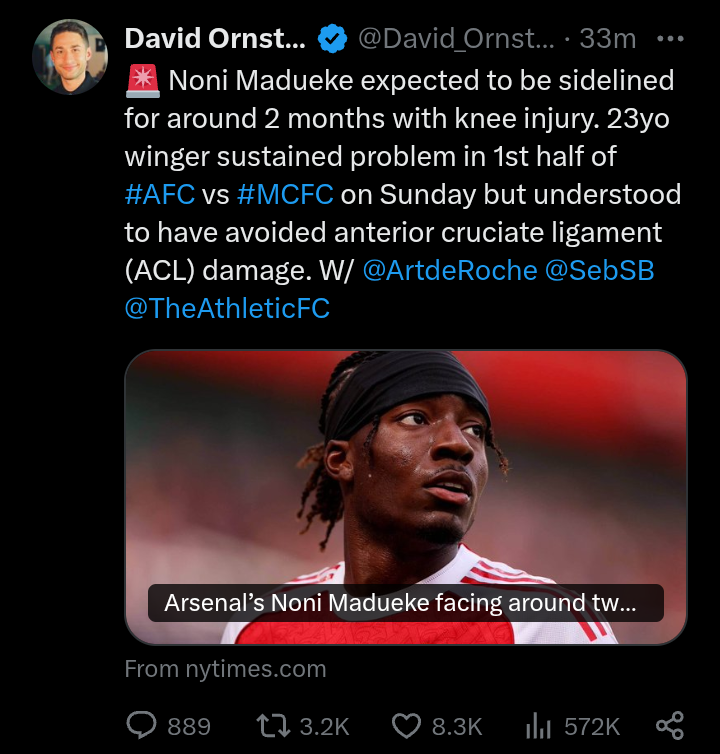Open David Ornstein's profile picture

pos(70,56)
